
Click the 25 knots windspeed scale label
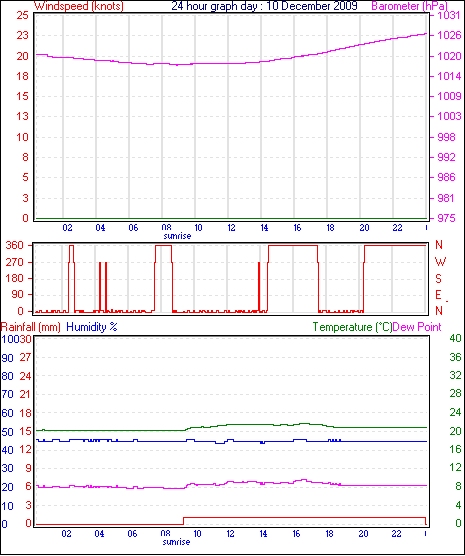[22, 15]
